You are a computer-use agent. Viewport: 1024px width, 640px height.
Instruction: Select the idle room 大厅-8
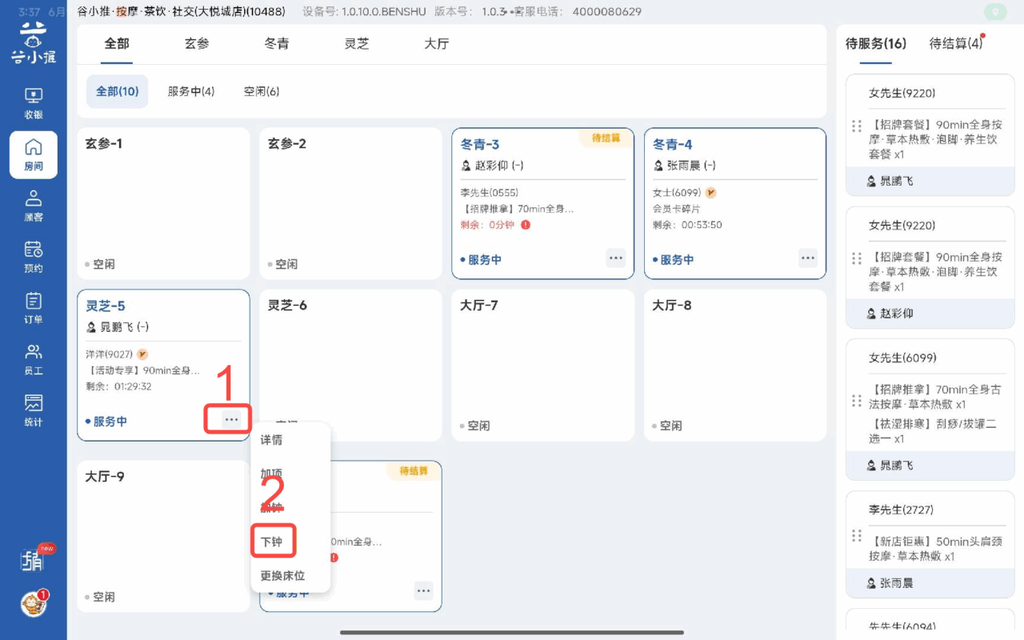point(735,366)
